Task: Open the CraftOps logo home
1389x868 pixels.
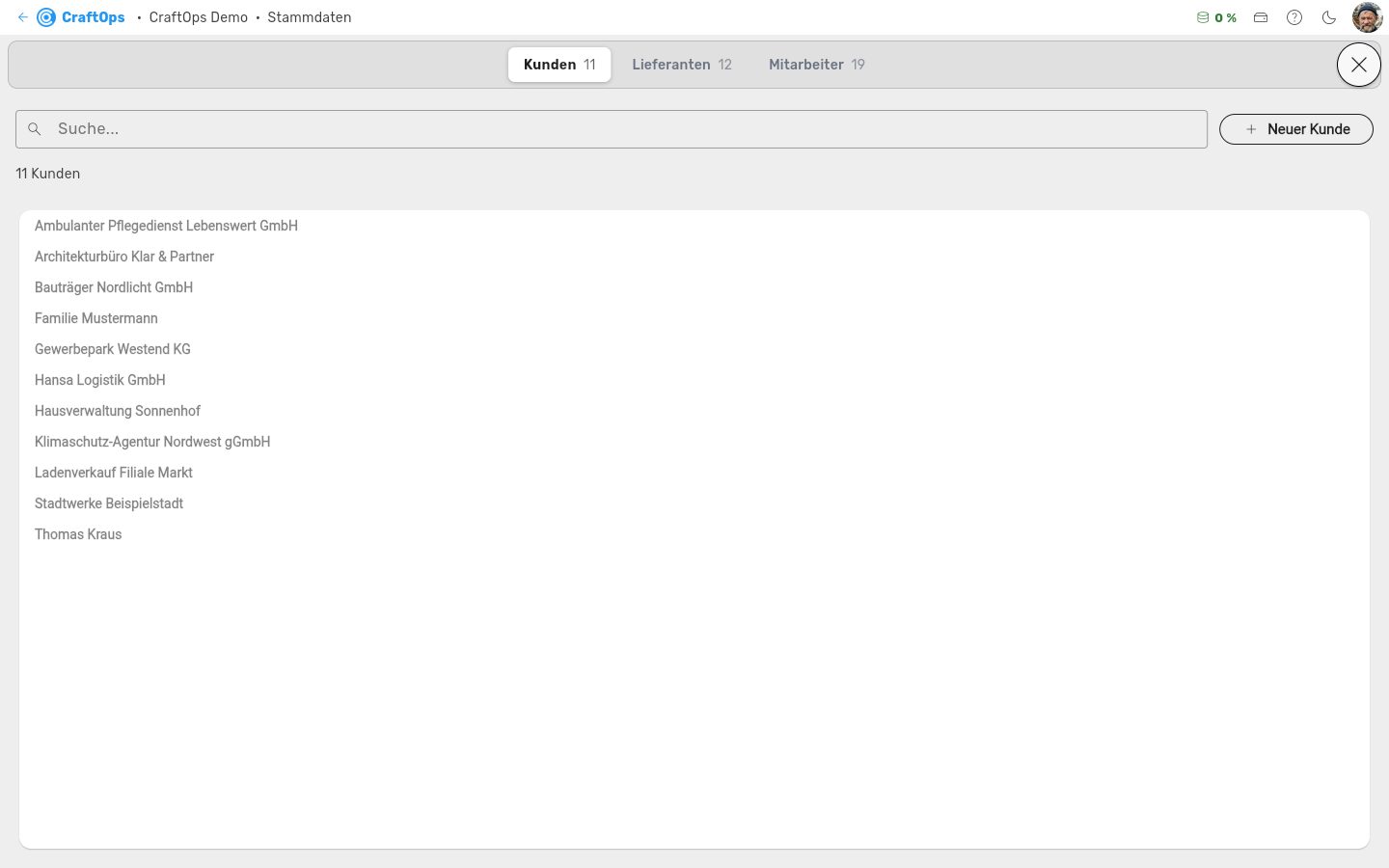Action: coord(81,17)
